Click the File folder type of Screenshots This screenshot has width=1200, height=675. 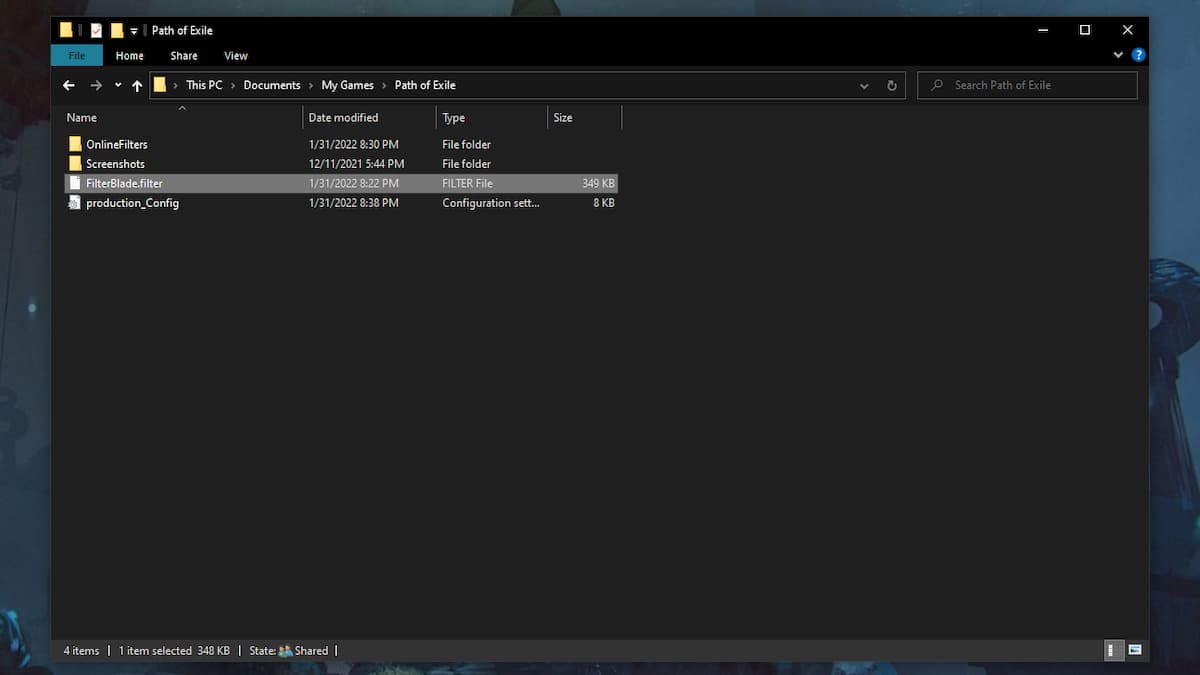click(467, 164)
